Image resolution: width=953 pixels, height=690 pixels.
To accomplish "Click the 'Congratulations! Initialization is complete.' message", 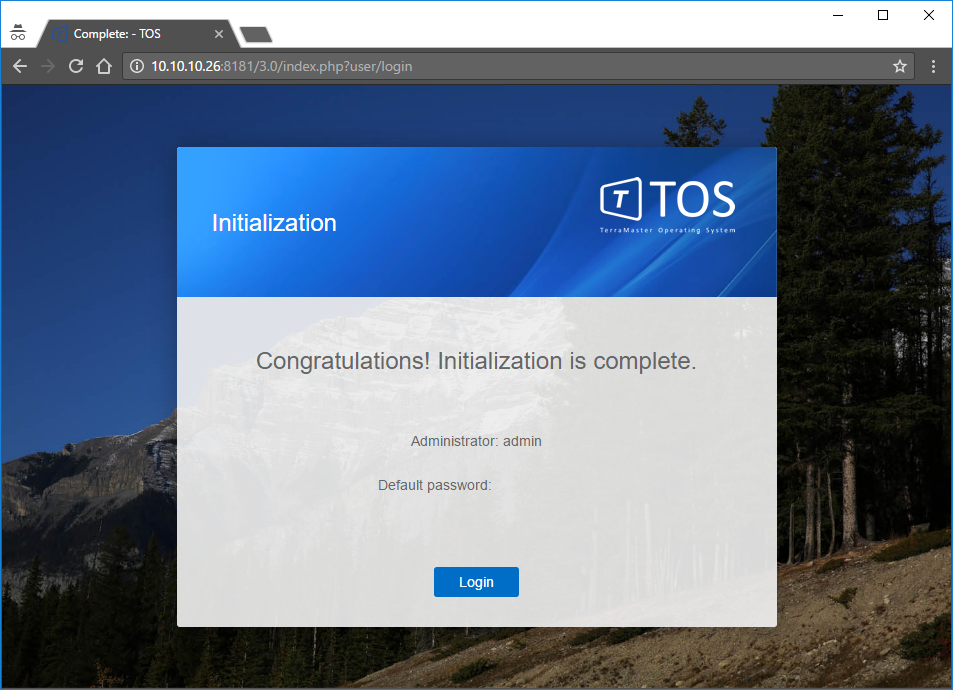I will [x=476, y=361].
